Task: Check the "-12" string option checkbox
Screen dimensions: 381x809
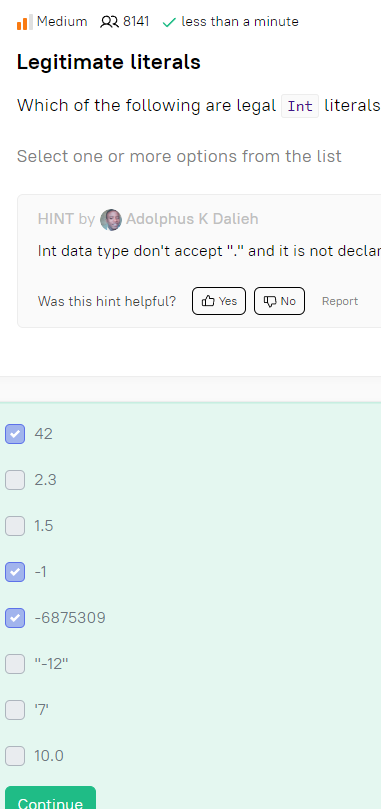Action: (15, 664)
